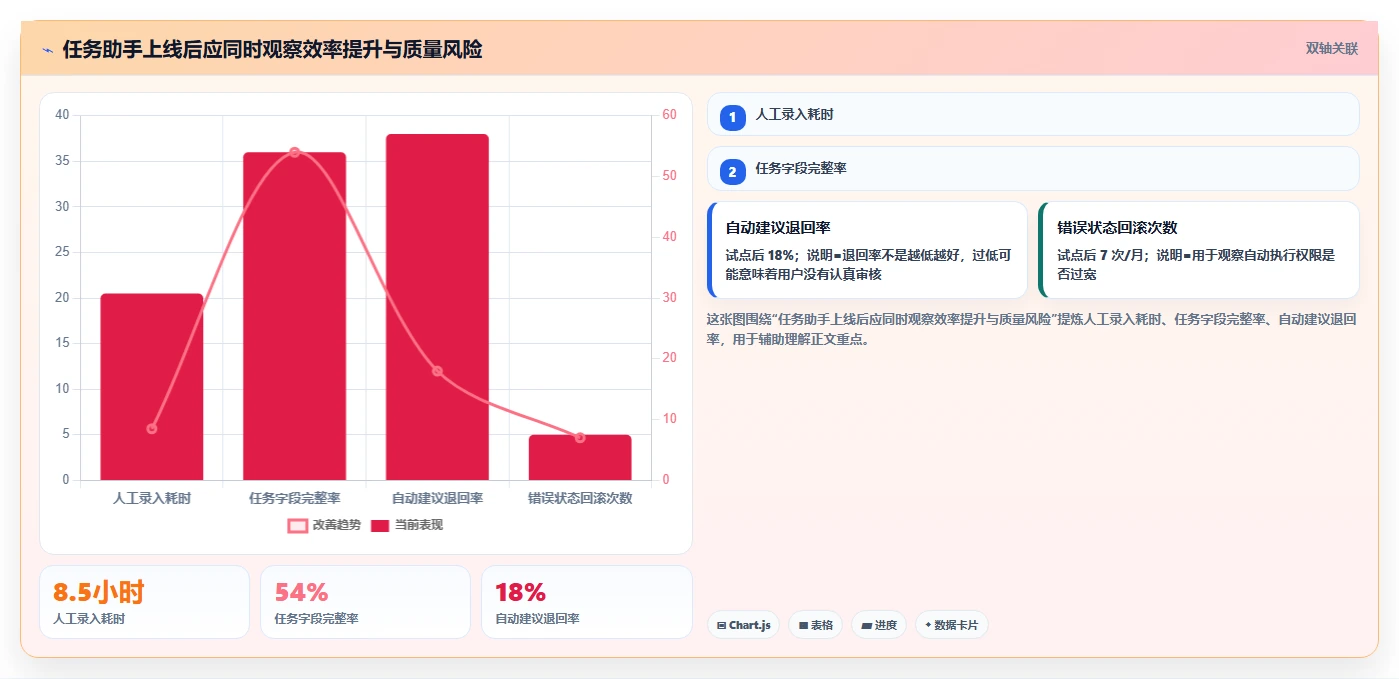Click the number 2 badge icon
Image resolution: width=1399 pixels, height=679 pixels.
(x=732, y=172)
